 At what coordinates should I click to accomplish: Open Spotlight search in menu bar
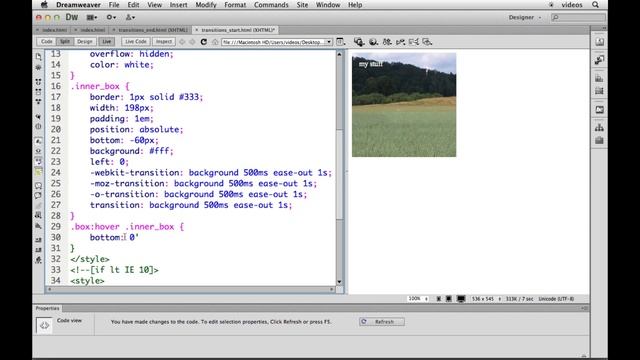(596, 5)
